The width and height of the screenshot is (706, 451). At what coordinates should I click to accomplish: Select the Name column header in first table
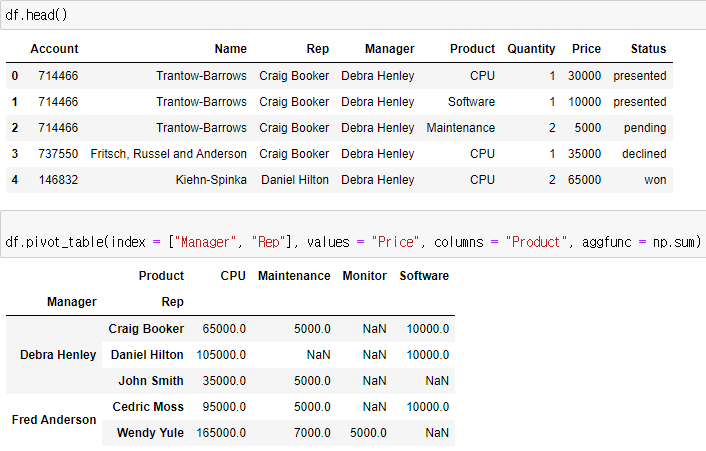[x=231, y=49]
